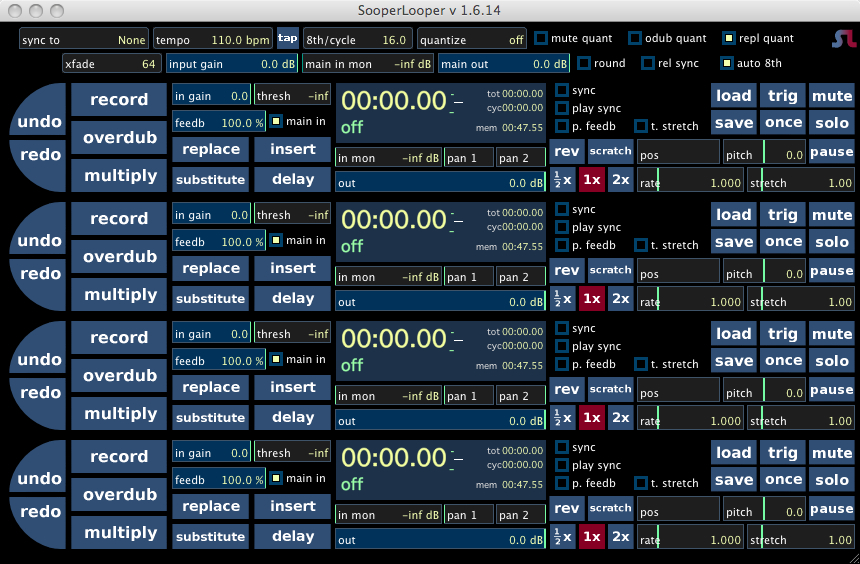Screen dimensions: 860x564
Task: Click the third loop's 2x rate button
Action: (x=621, y=418)
